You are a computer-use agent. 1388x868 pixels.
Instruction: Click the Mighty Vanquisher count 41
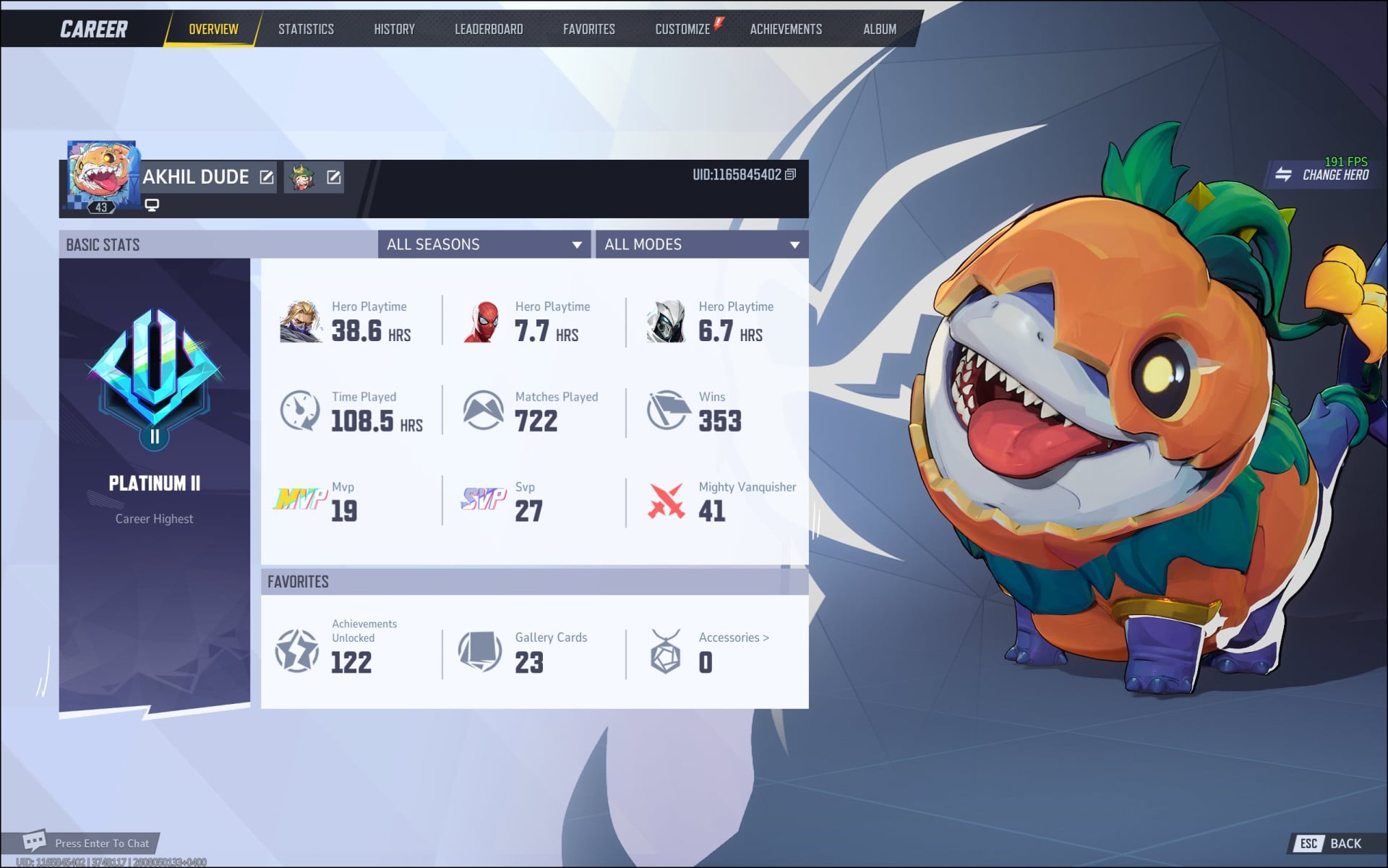pyautogui.click(x=712, y=511)
